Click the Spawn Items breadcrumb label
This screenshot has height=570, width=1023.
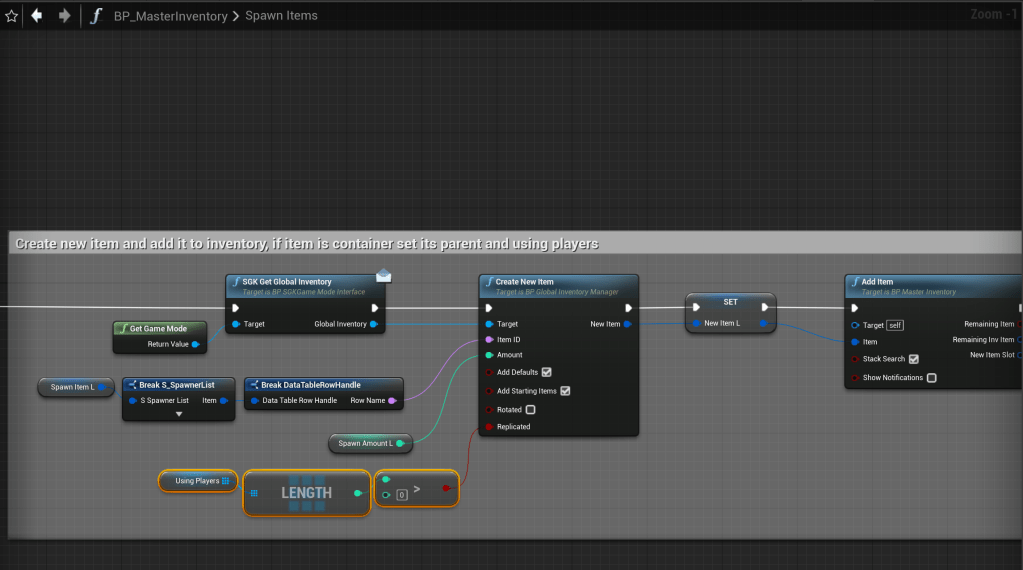(281, 16)
